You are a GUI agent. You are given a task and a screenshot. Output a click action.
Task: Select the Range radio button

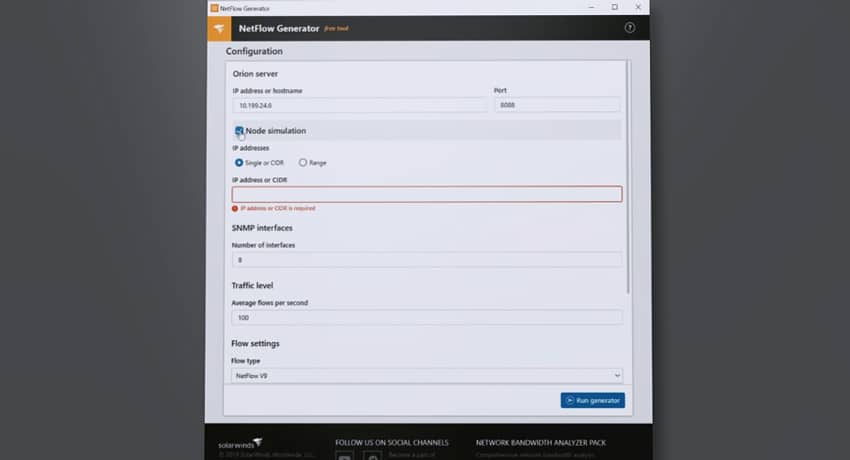point(302,163)
